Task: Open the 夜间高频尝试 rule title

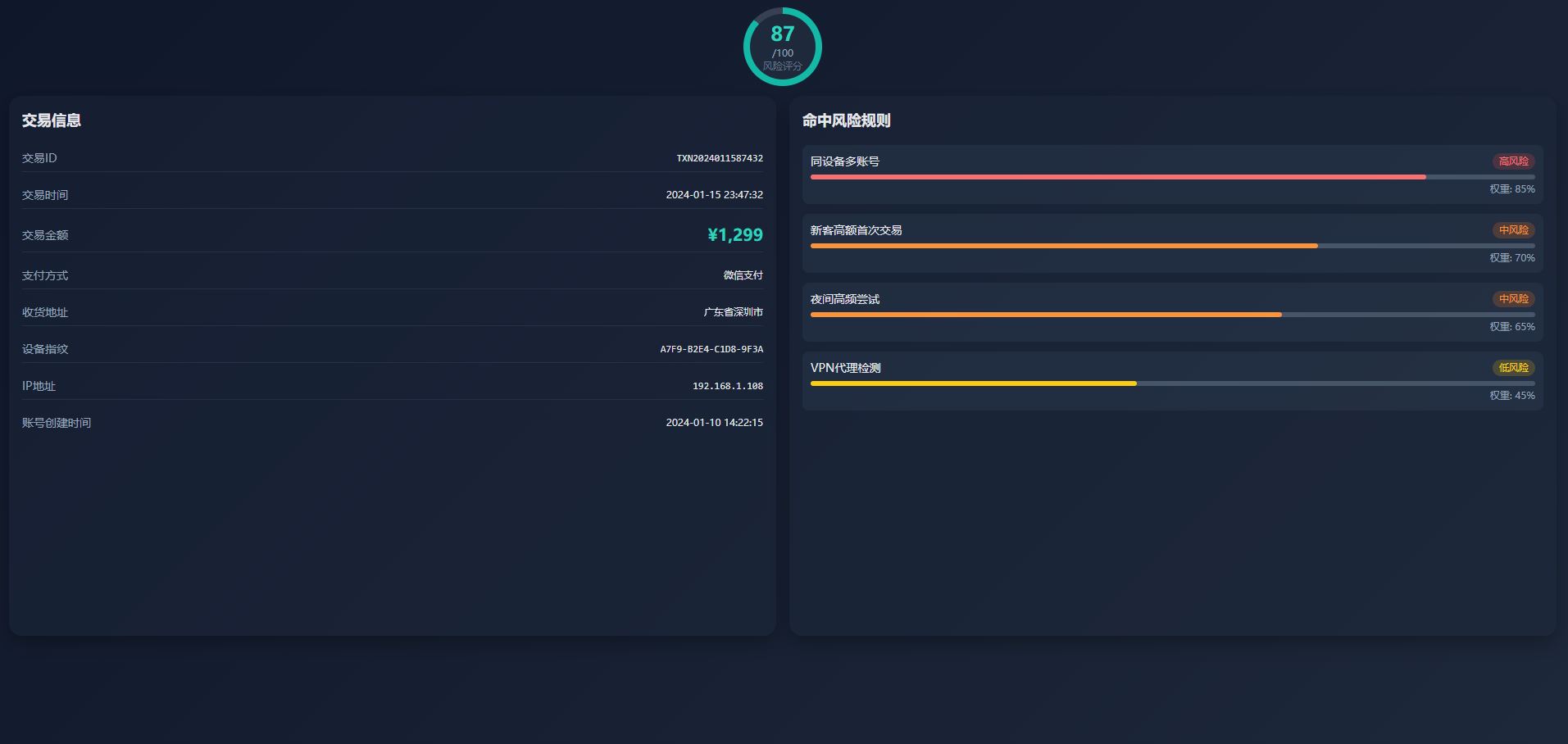Action: pos(844,299)
